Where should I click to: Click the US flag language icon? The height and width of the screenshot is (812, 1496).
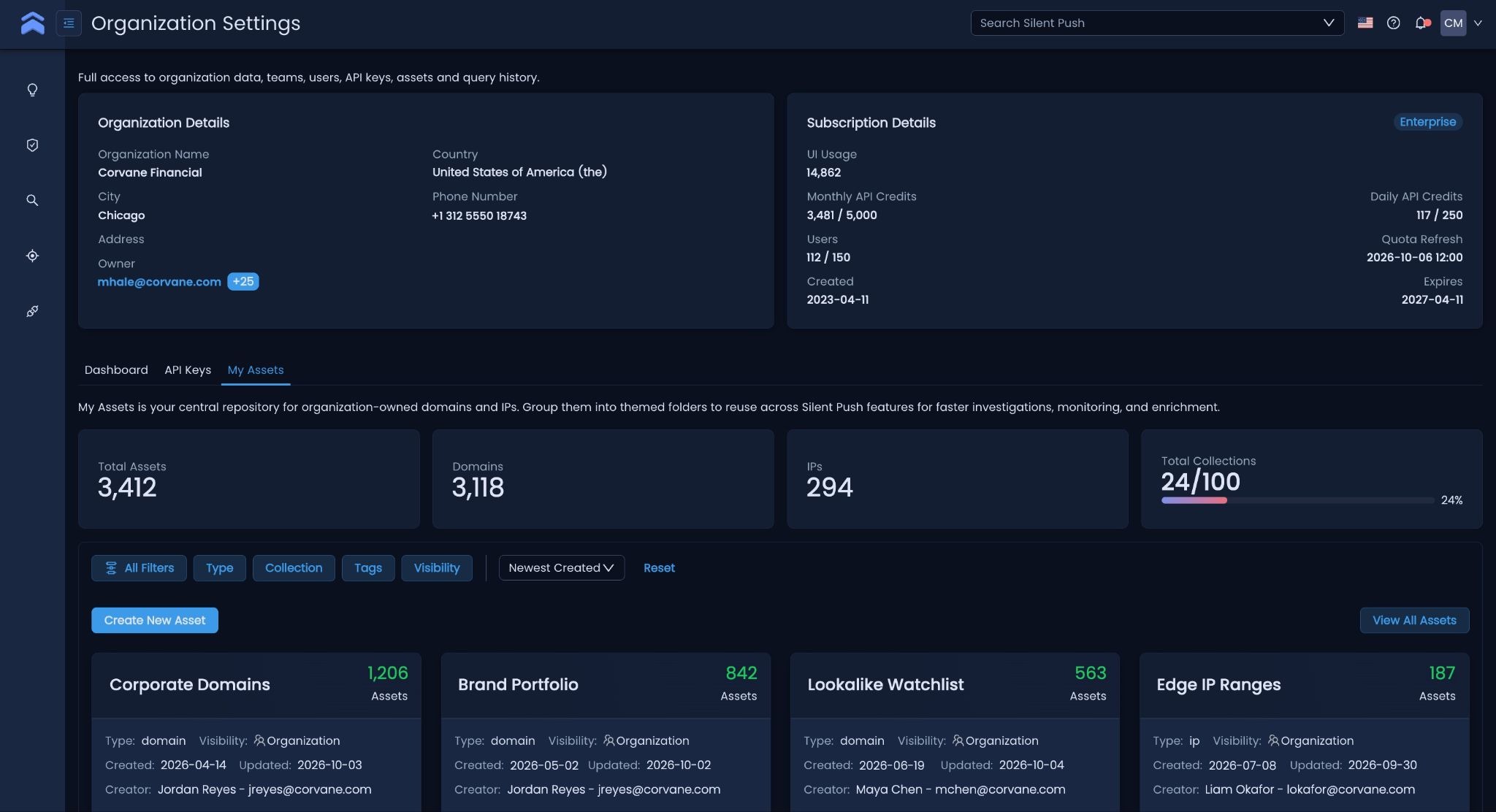[x=1365, y=23]
